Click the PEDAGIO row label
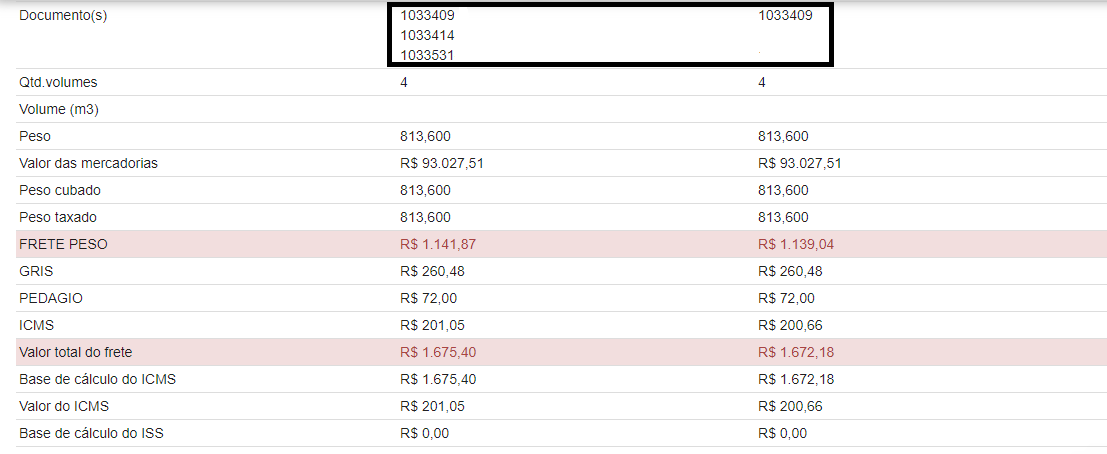This screenshot has width=1107, height=454. click(x=51, y=298)
